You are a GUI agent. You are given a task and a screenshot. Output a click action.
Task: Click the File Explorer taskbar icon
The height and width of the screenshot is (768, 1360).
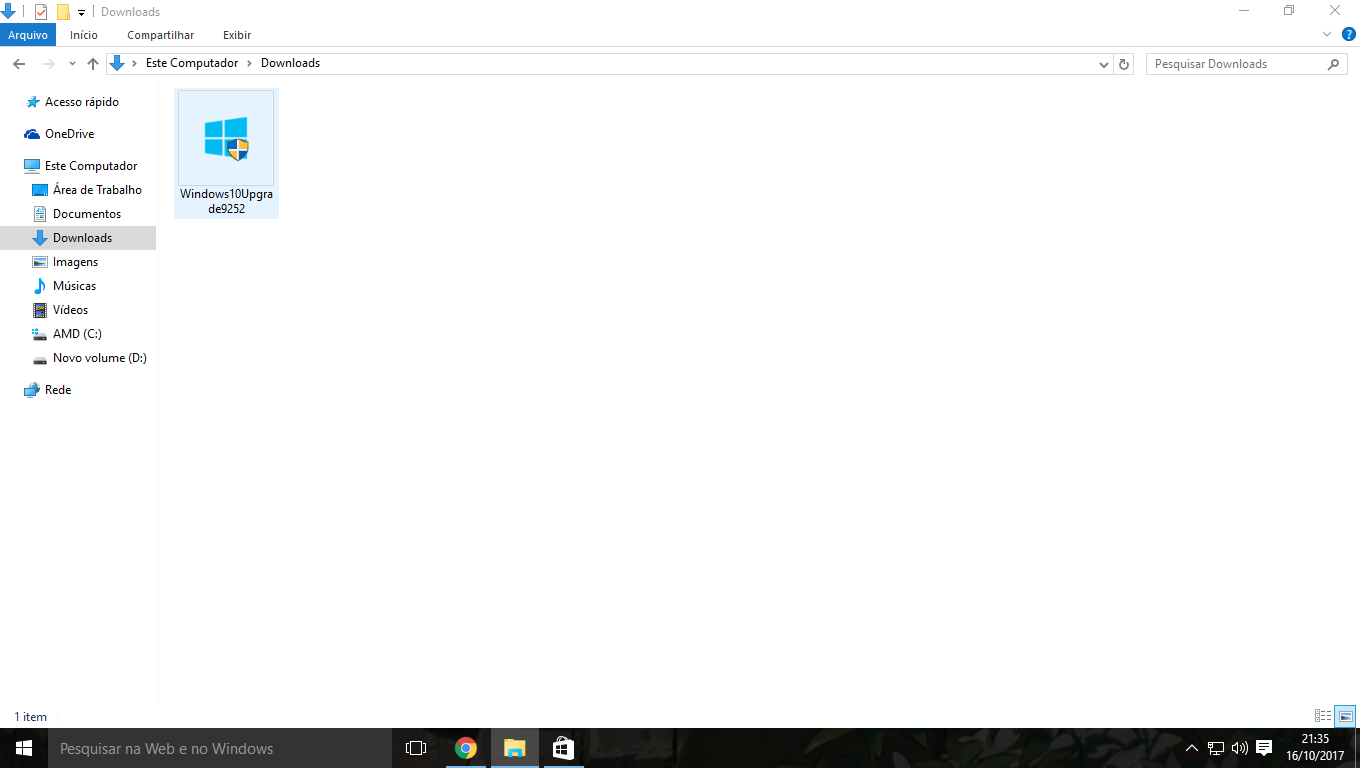515,748
